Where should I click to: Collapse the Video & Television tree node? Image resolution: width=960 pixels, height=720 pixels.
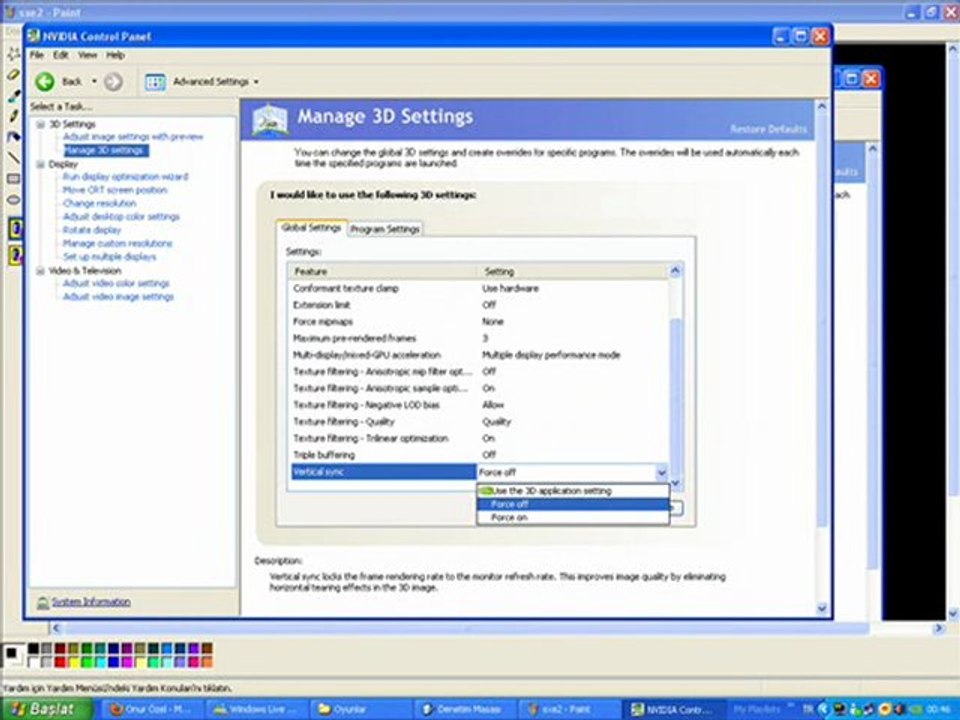[40, 271]
